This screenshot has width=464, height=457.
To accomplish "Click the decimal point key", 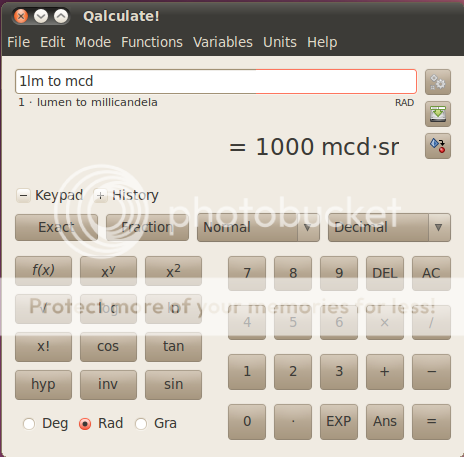I will (x=293, y=422).
